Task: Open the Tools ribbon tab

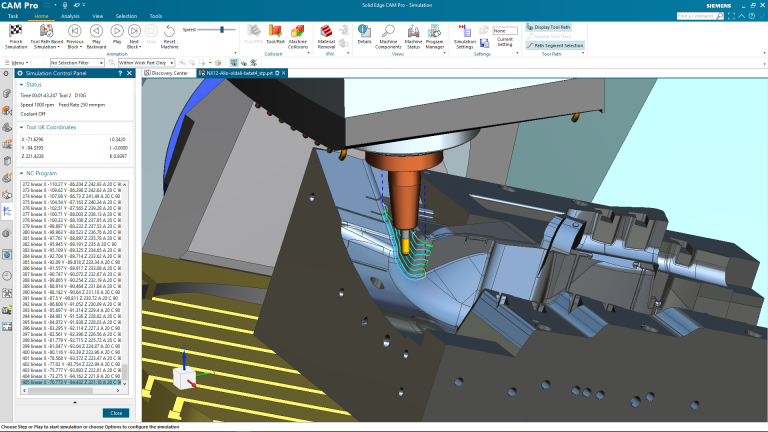Action: point(156,16)
